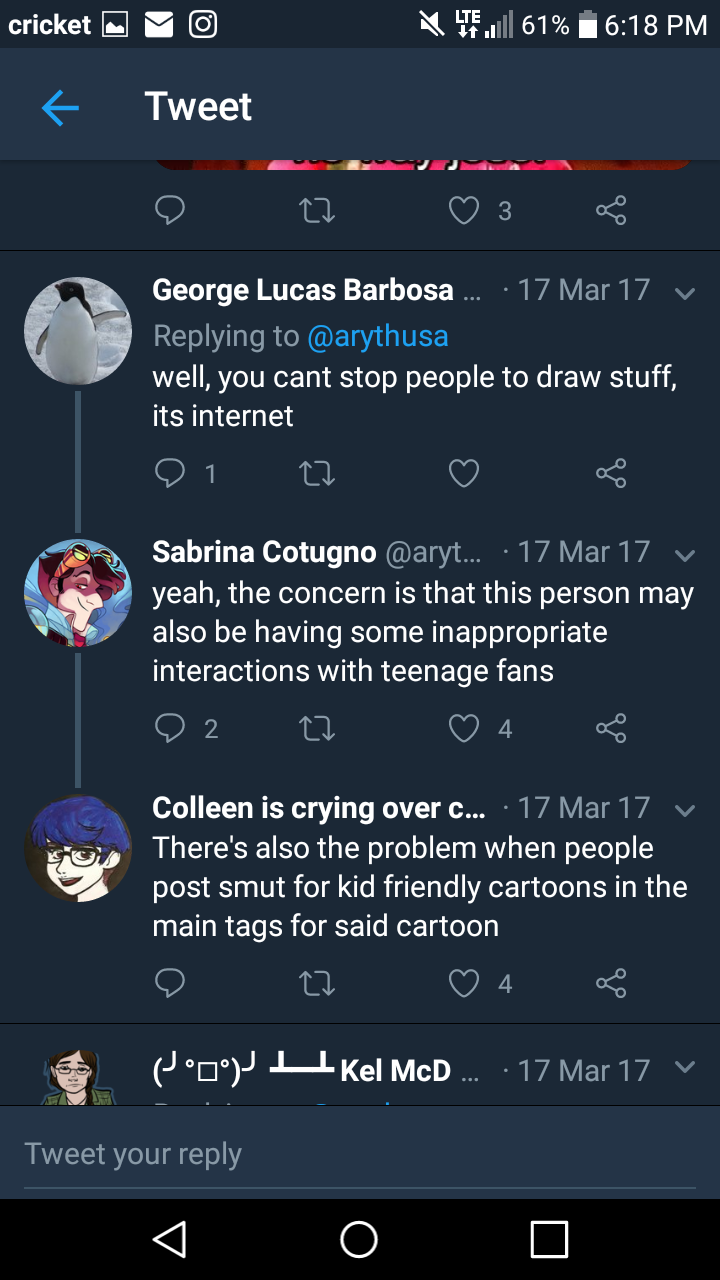Image resolution: width=720 pixels, height=1280 pixels.
Task: Expand options chevron on Colleen's tweet
Action: click(x=685, y=811)
